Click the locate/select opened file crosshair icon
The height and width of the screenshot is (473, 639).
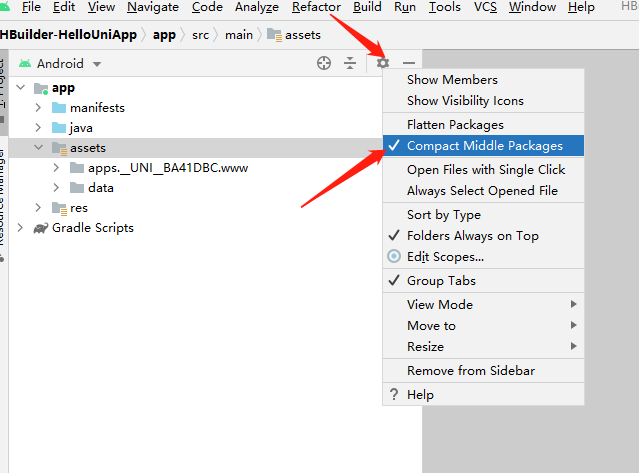coord(324,63)
